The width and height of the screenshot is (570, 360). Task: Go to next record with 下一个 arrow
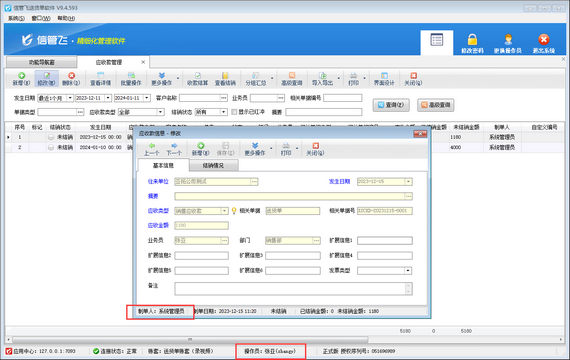pyautogui.click(x=174, y=145)
